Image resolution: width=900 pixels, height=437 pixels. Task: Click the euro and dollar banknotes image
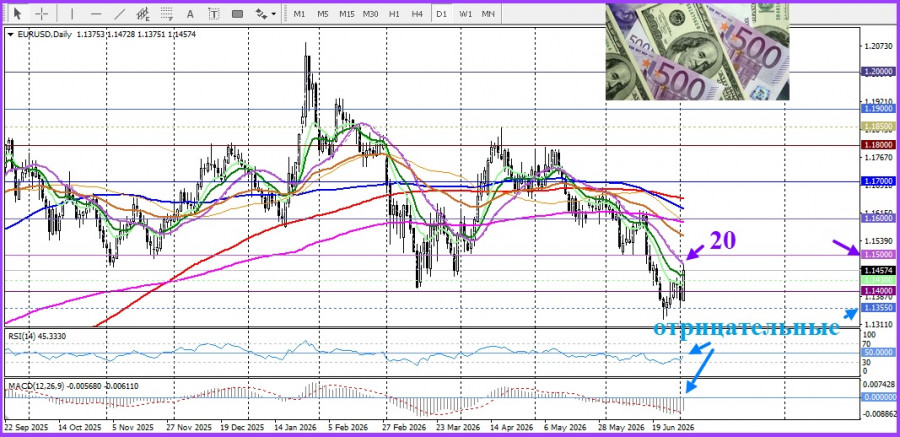tap(697, 52)
